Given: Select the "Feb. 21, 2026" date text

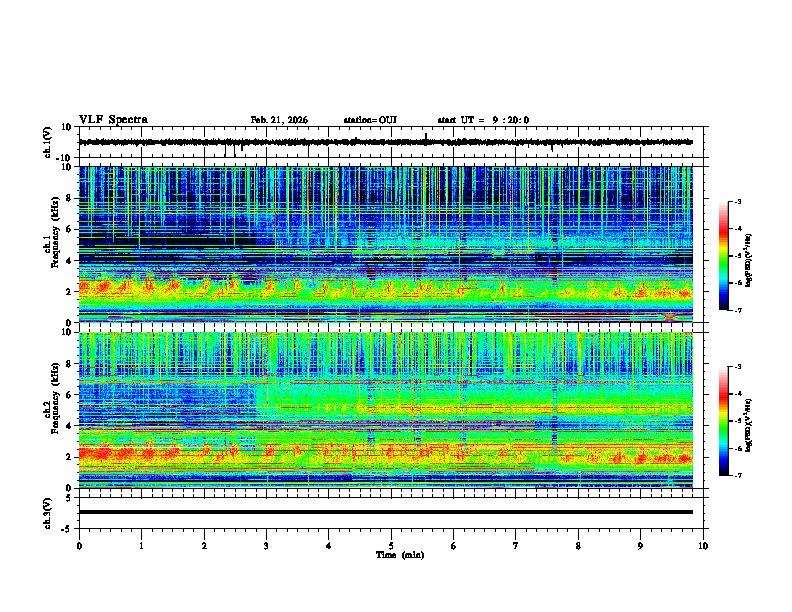Looking at the screenshot, I should click(x=279, y=120).
